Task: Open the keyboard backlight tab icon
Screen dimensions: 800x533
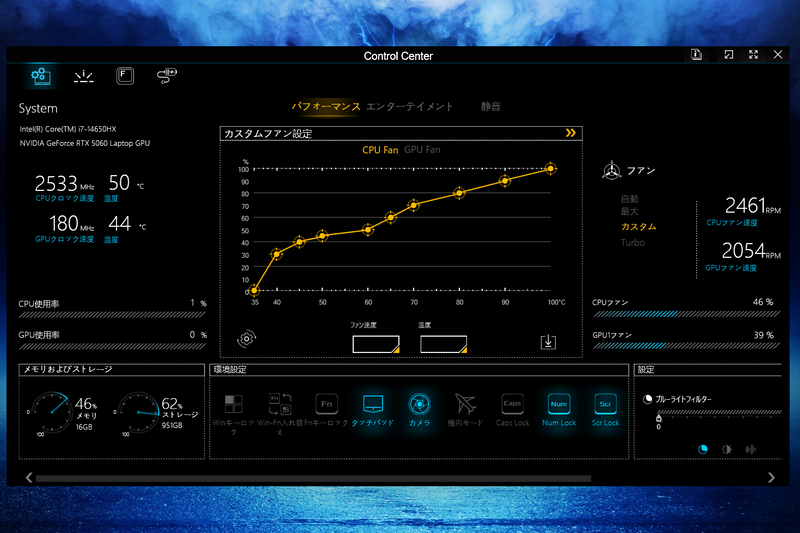Action: [84, 77]
